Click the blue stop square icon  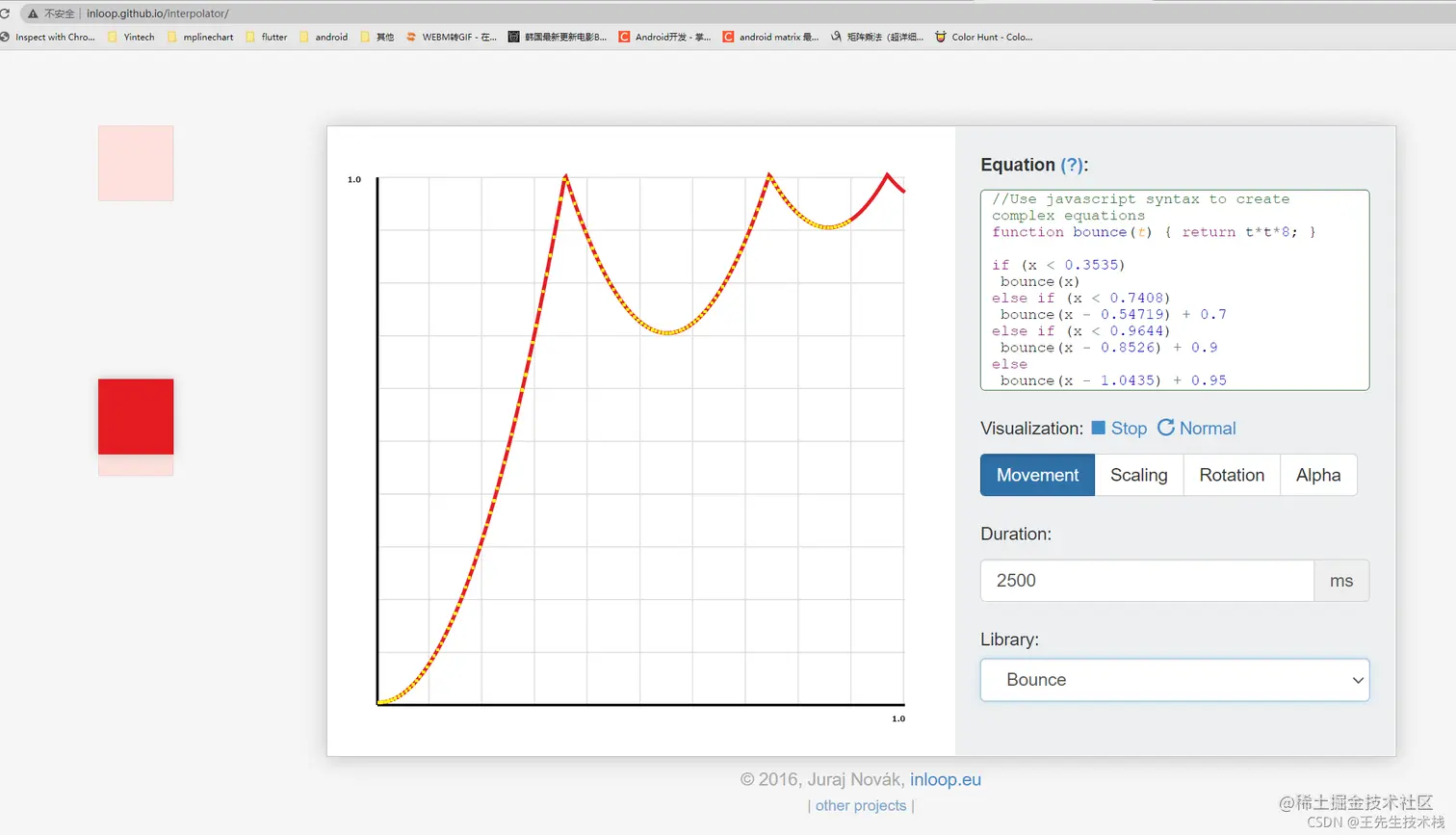(x=1098, y=428)
